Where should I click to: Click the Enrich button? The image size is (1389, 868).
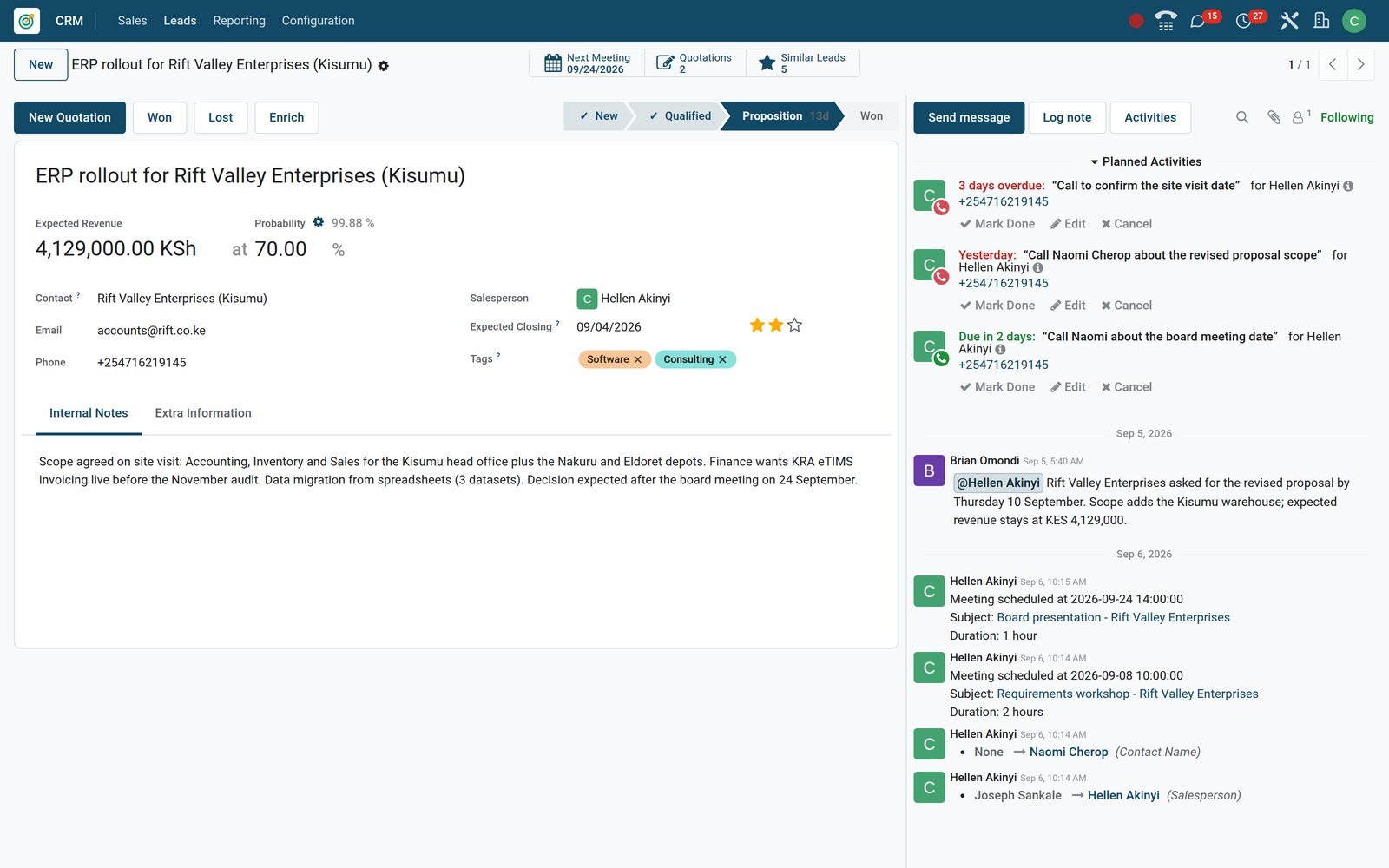pyautogui.click(x=286, y=117)
